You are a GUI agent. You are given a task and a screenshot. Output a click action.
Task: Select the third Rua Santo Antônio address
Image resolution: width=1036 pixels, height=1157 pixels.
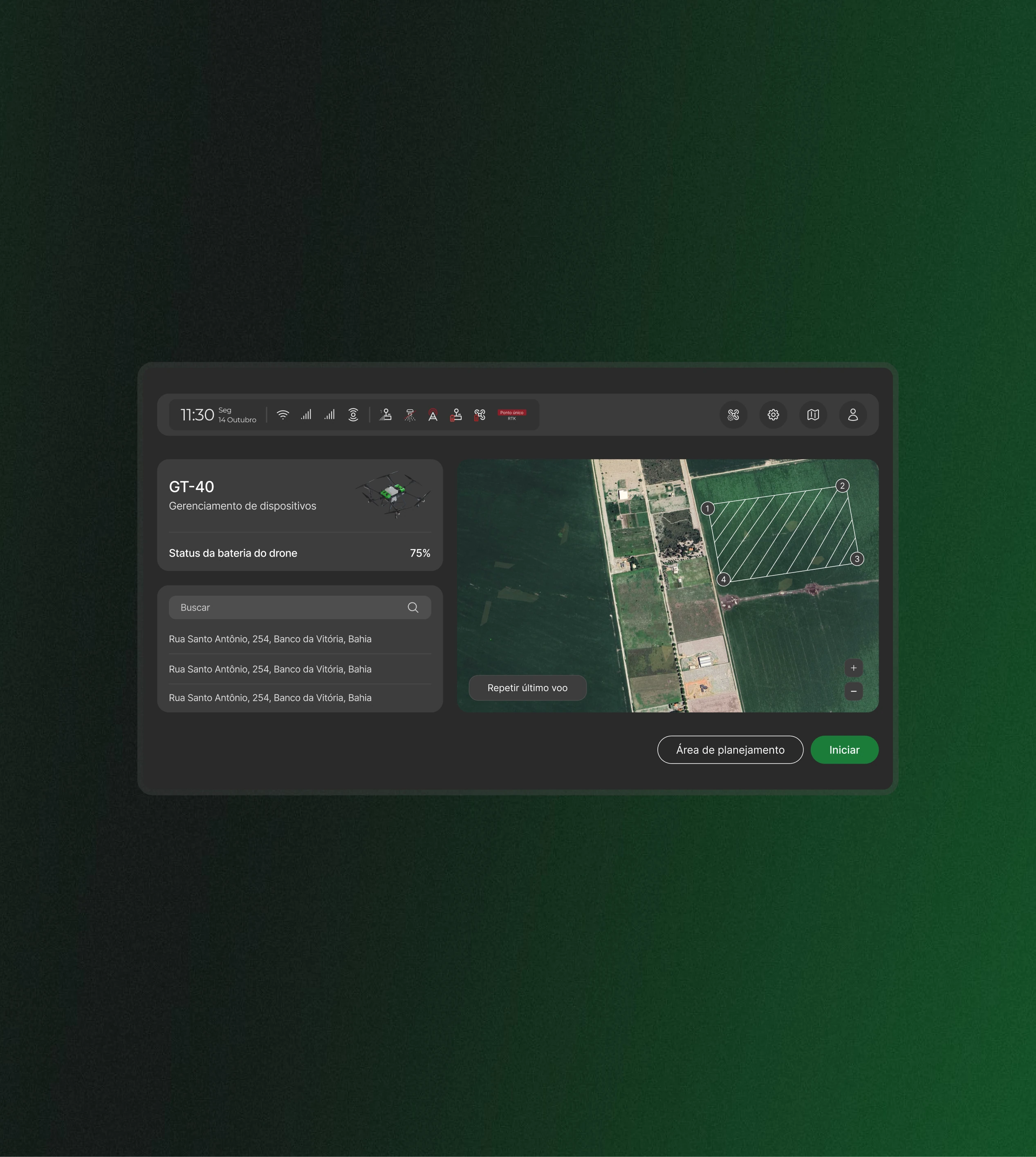(270, 697)
